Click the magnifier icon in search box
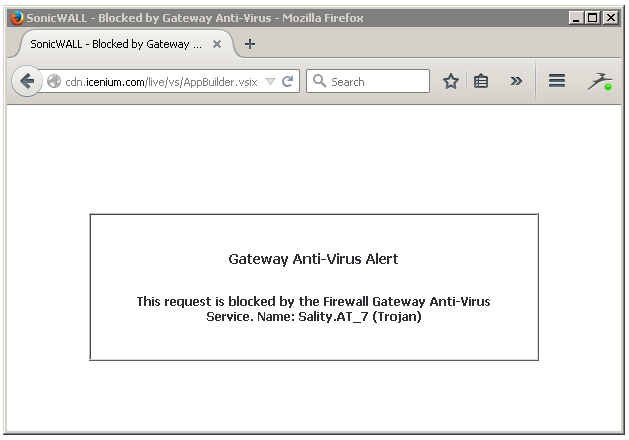Image resolution: width=629 pixels, height=440 pixels. tap(319, 81)
